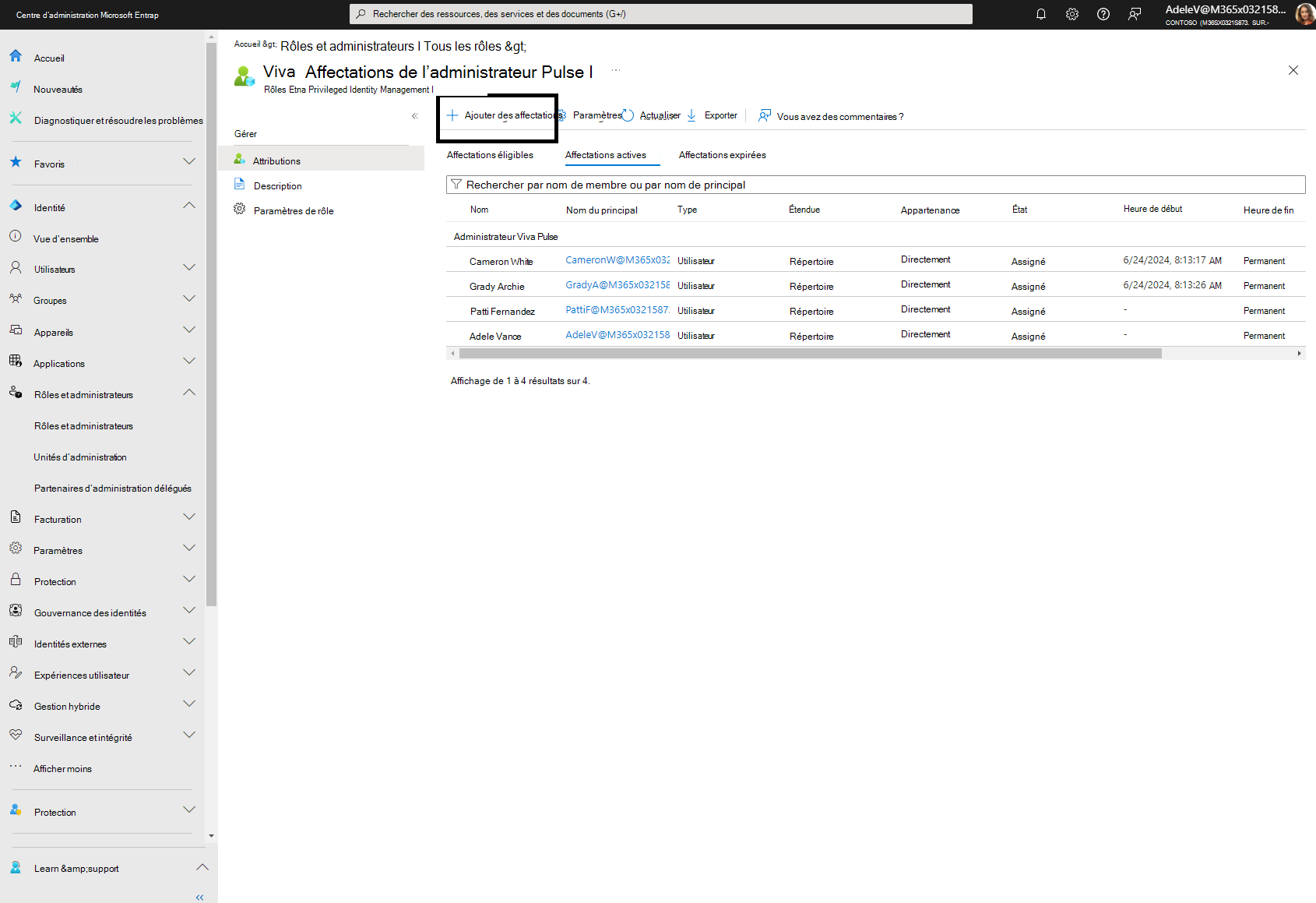Switch to the Affectations actives tab
1316x903 pixels.
pyautogui.click(x=606, y=155)
